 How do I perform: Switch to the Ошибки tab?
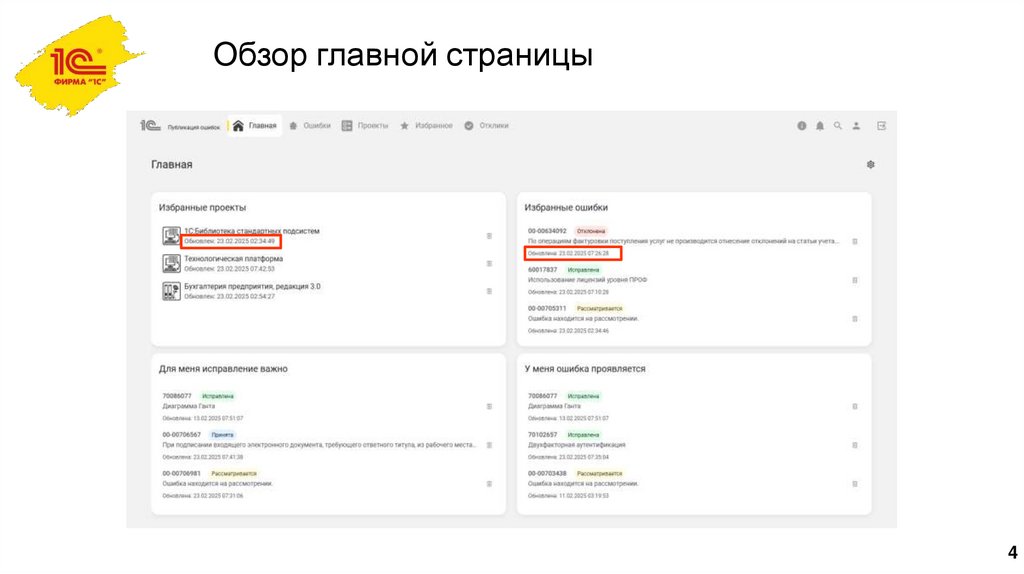(x=310, y=125)
